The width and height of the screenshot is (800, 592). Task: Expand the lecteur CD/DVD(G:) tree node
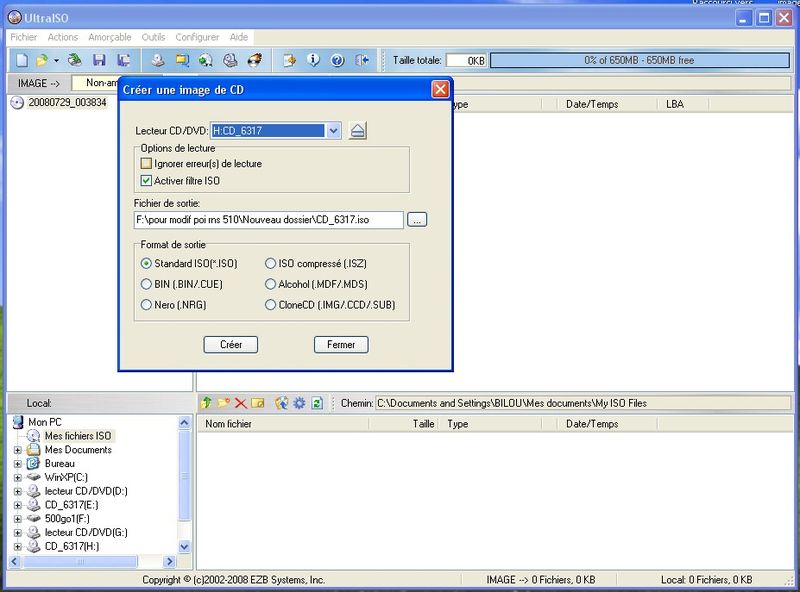click(18, 533)
